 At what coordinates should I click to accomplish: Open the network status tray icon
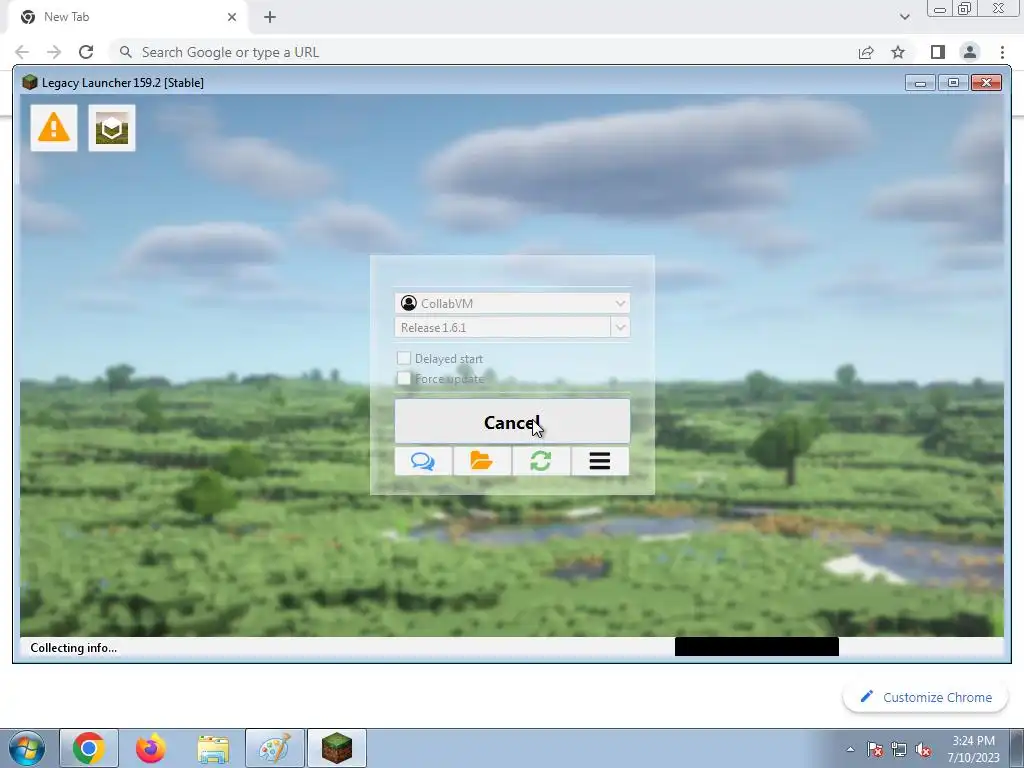[899, 749]
